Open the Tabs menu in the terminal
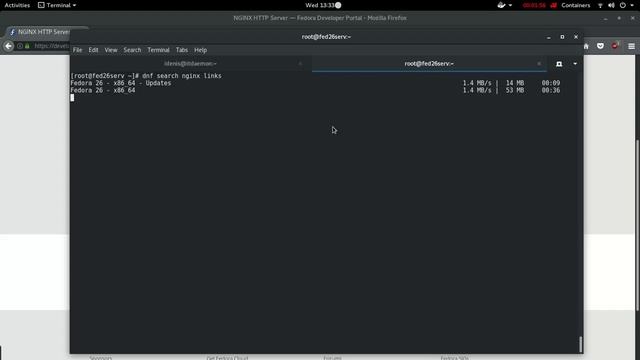 pyautogui.click(x=182, y=50)
